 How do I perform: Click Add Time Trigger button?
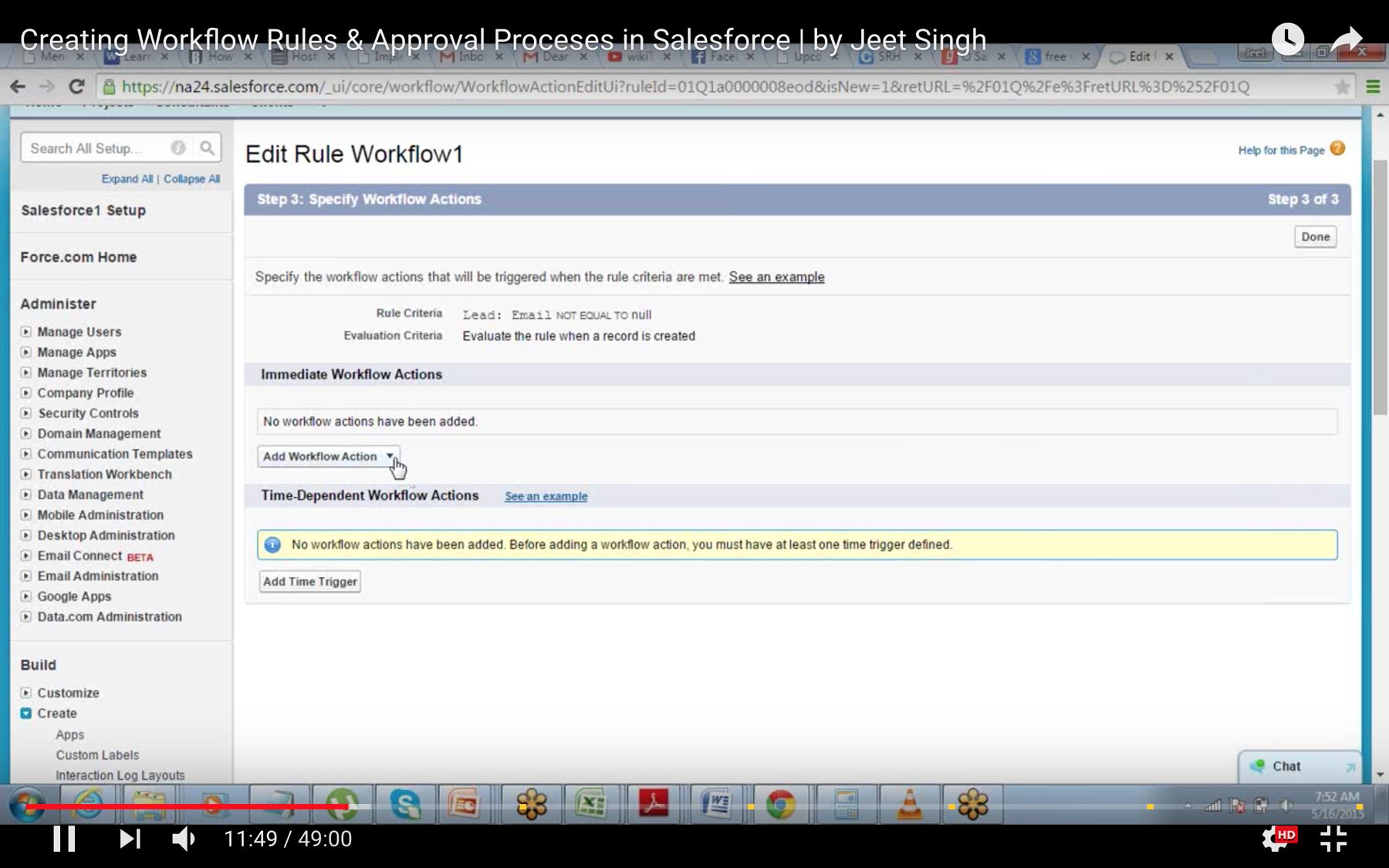[x=310, y=582]
